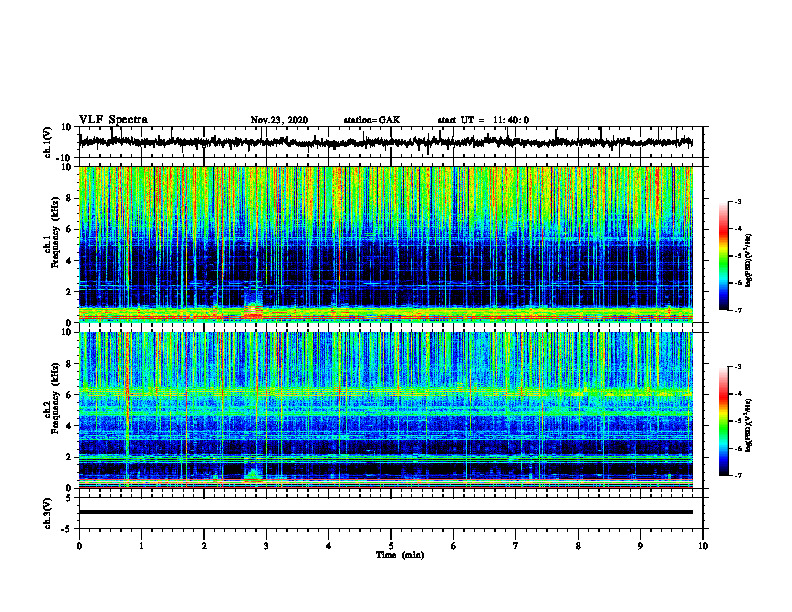Click the "Time (min)" axis title
The width and height of the screenshot is (792, 612).
coord(400,555)
